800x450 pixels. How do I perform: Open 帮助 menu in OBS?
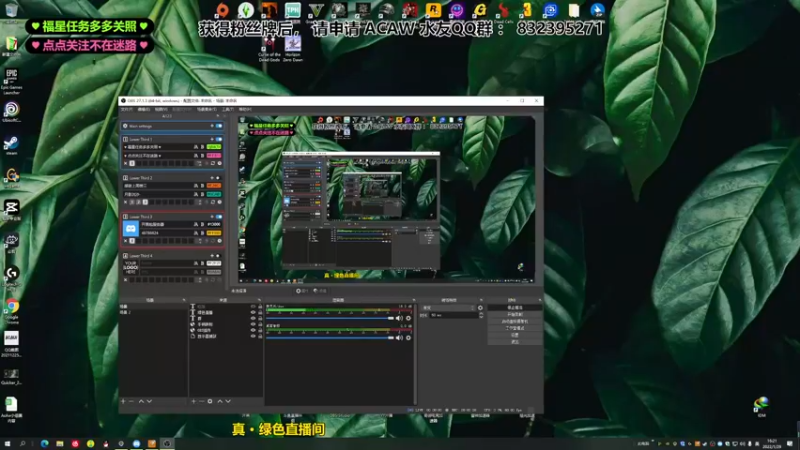(x=245, y=109)
